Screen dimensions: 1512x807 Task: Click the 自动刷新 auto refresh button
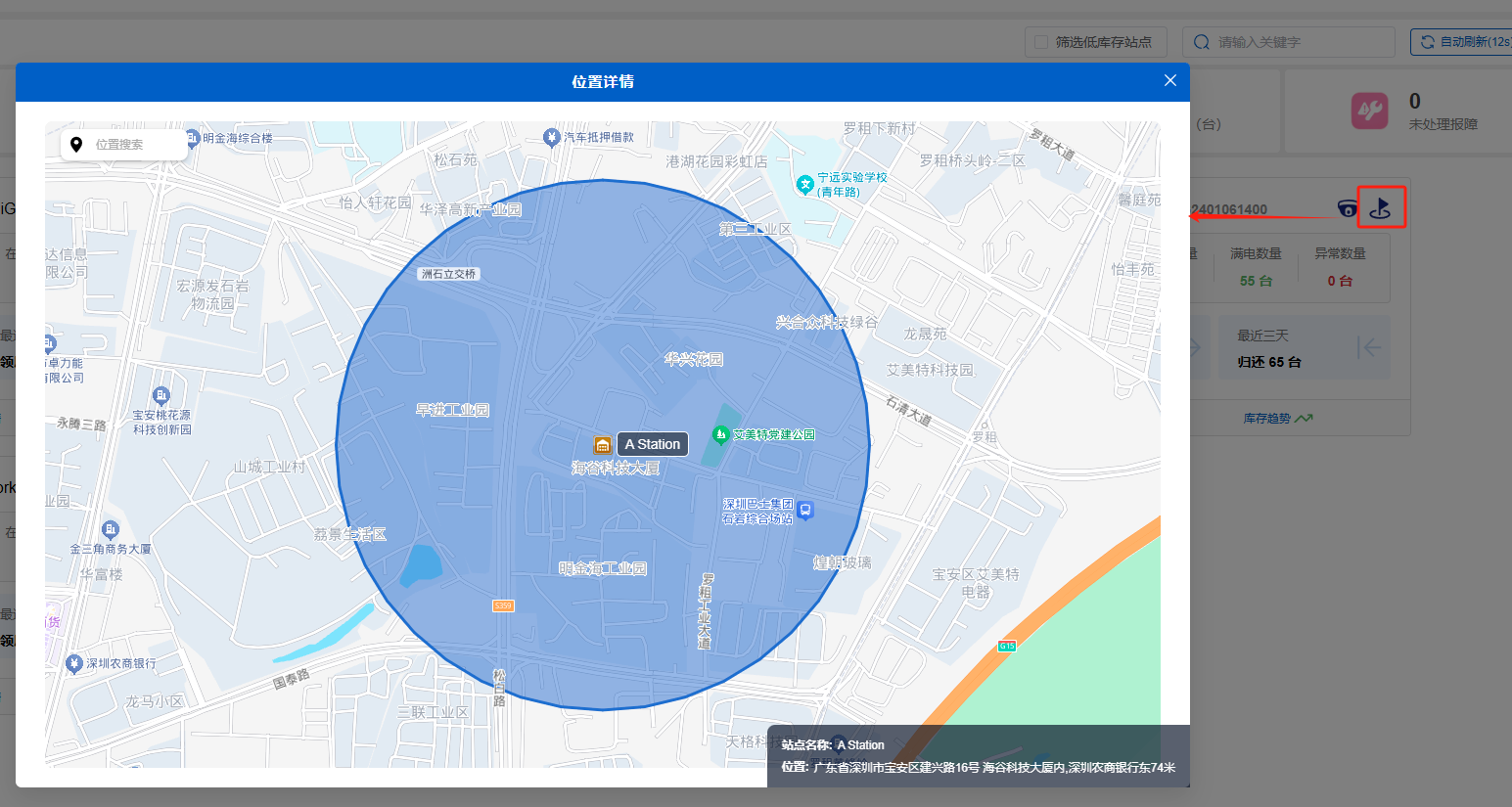click(1462, 42)
